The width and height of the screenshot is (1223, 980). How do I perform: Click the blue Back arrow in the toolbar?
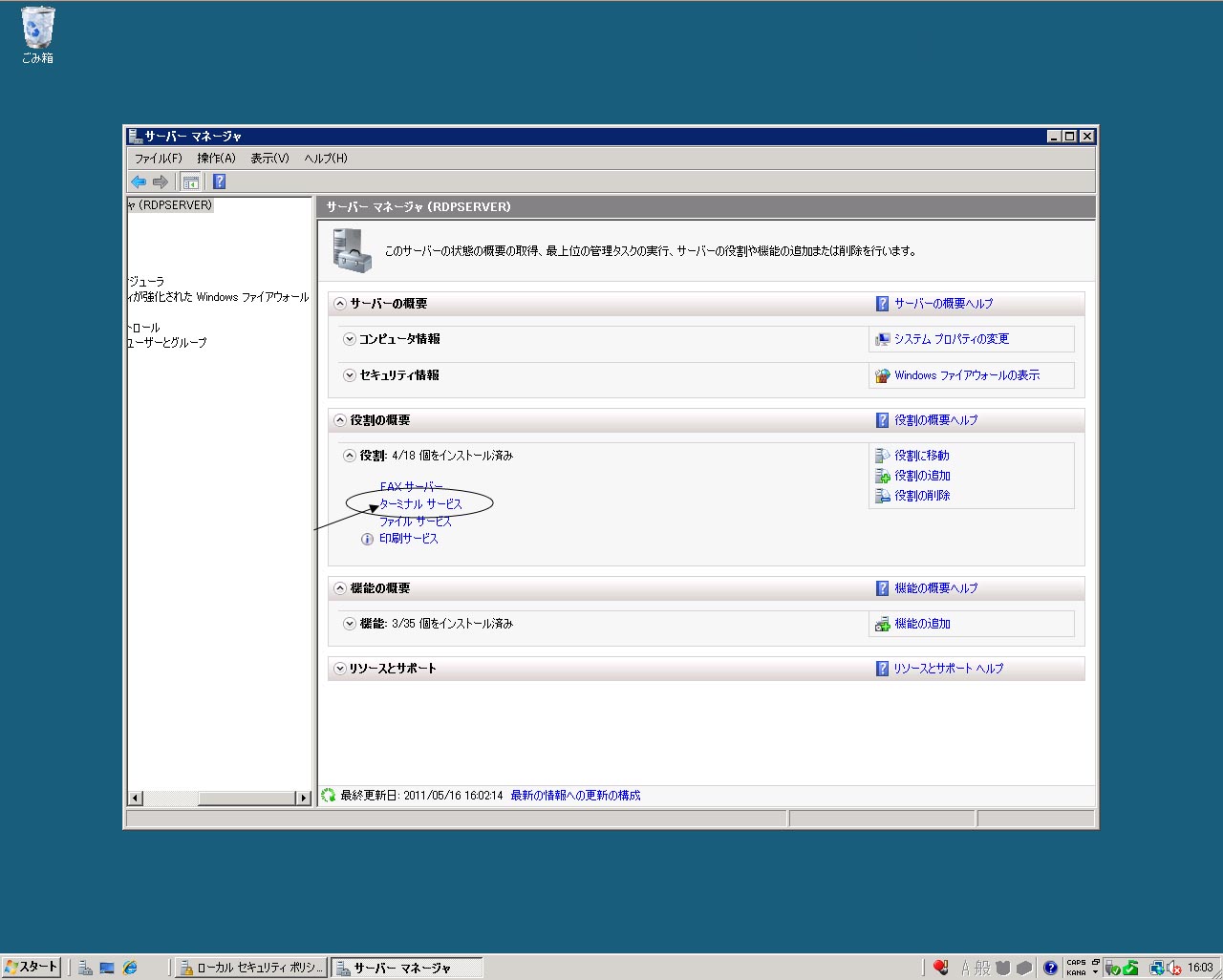(139, 181)
